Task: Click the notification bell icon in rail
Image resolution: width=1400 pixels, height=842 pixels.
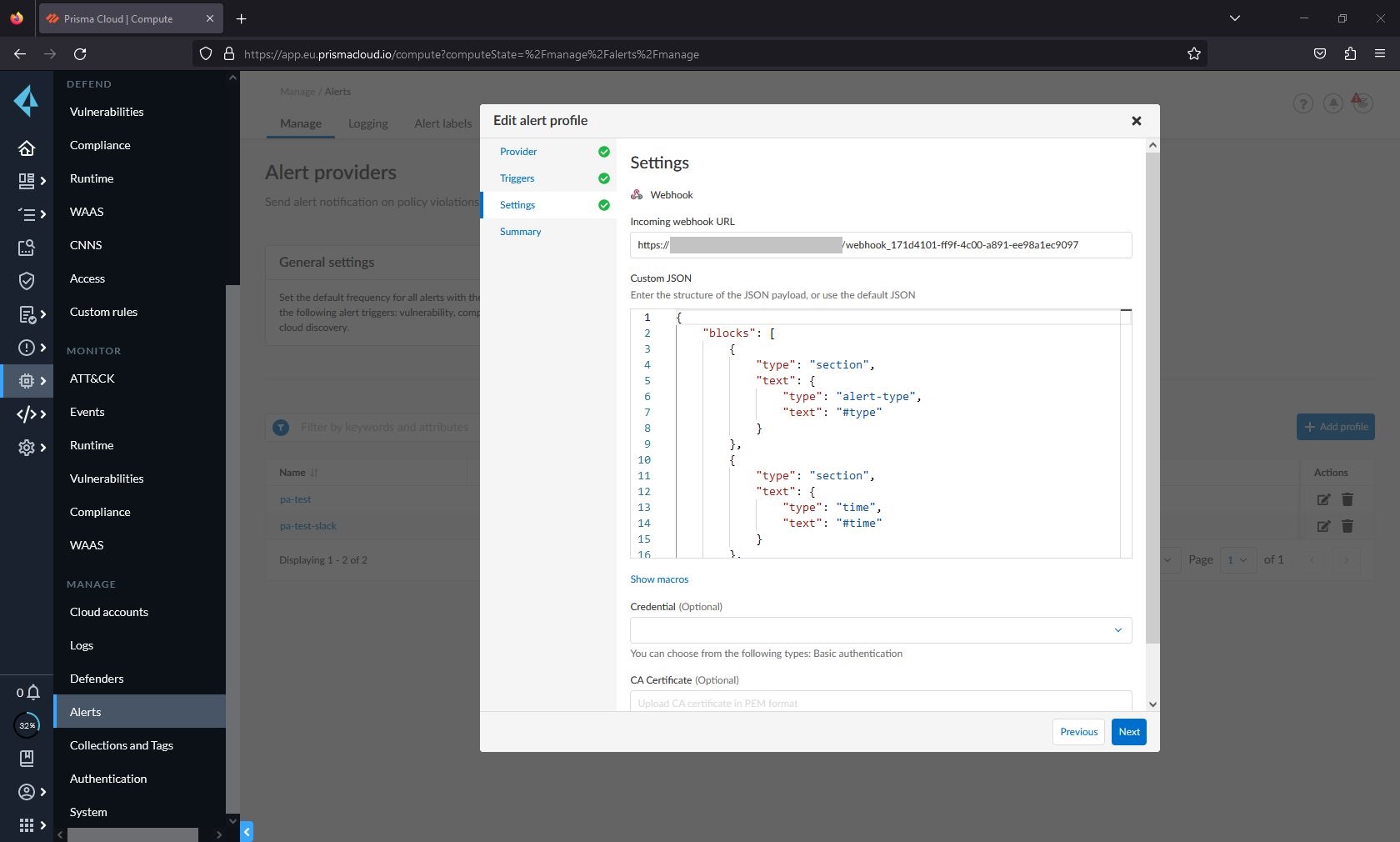Action: click(x=33, y=692)
